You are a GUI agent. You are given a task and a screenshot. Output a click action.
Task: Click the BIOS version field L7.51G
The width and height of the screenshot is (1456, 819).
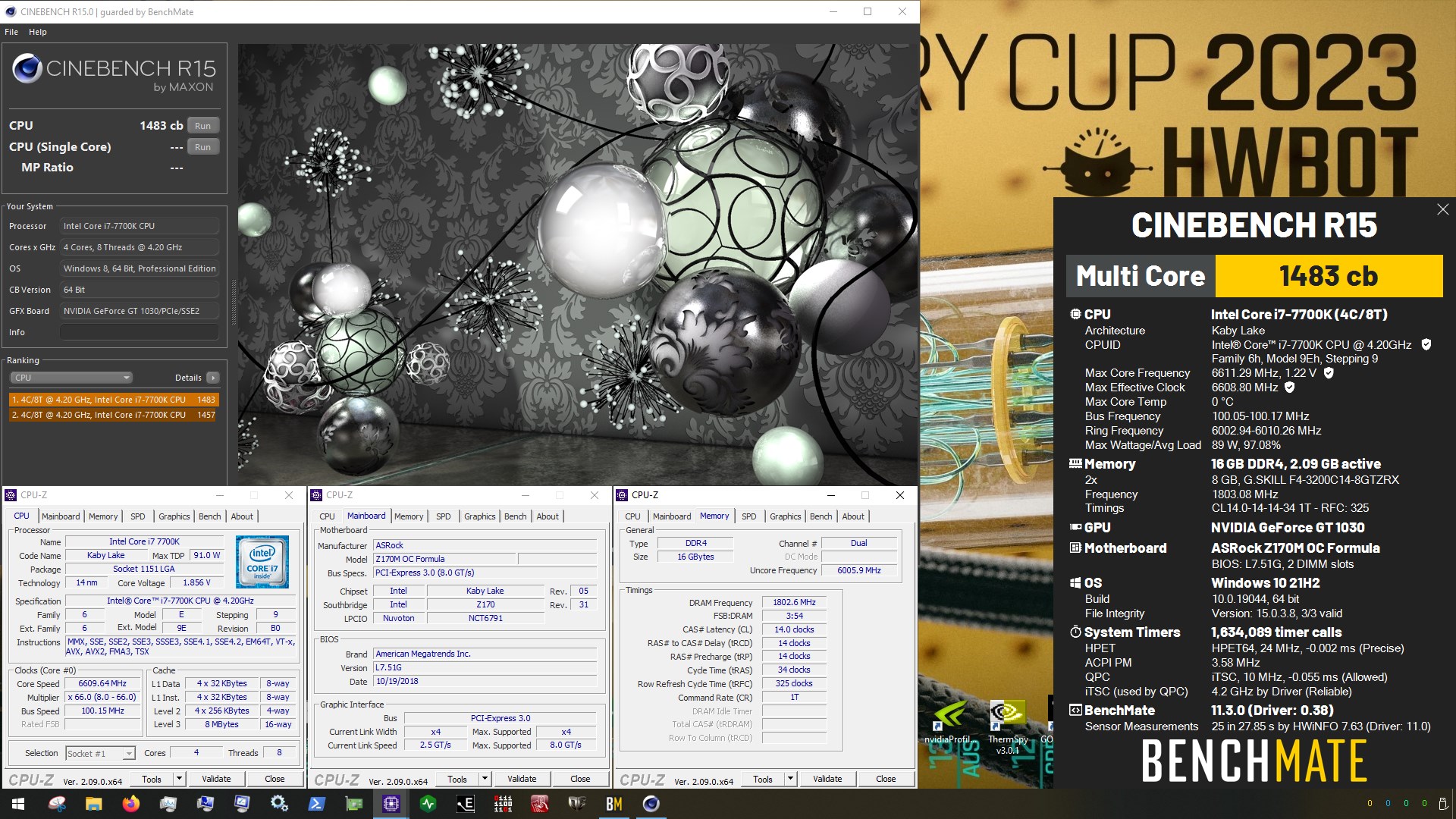pyautogui.click(x=485, y=667)
